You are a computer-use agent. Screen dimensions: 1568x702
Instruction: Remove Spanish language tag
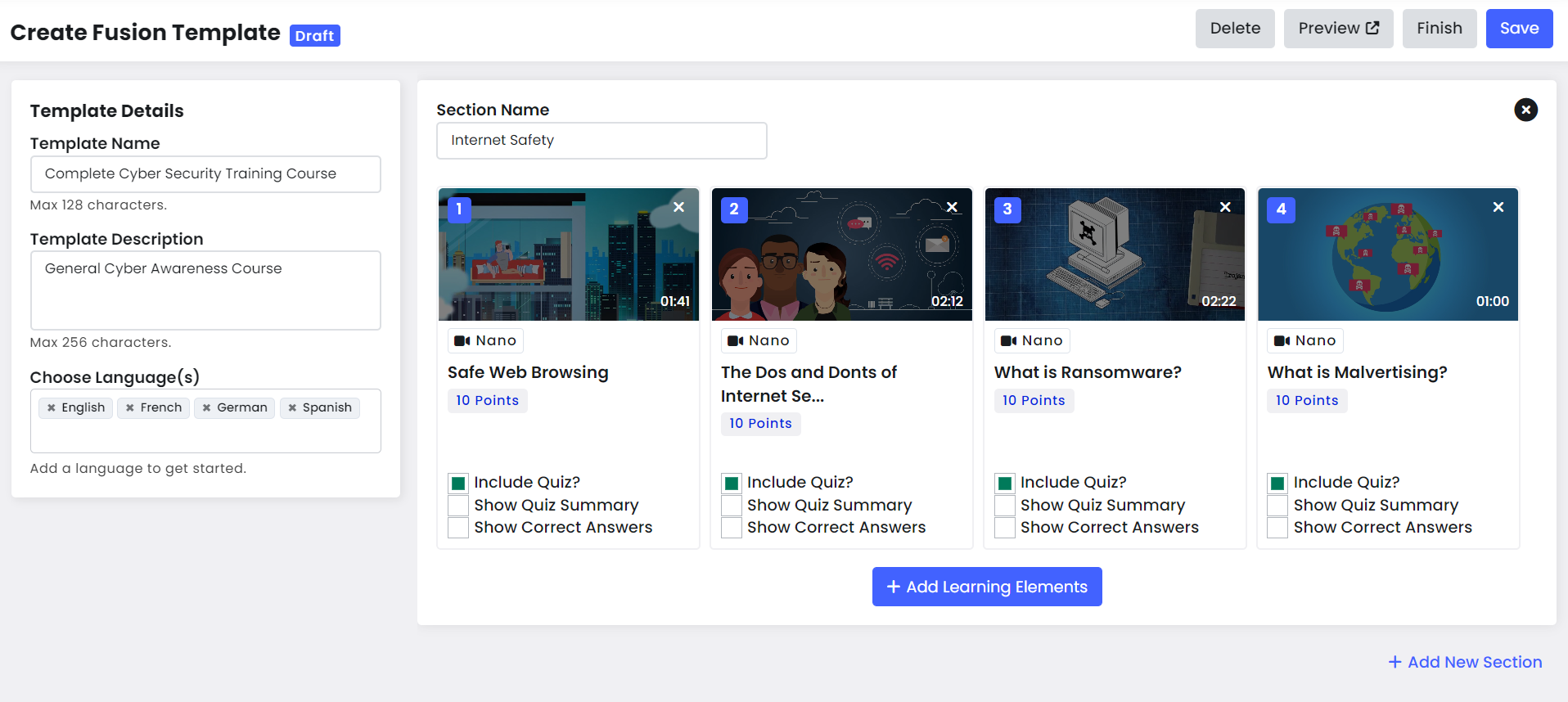pyautogui.click(x=292, y=407)
